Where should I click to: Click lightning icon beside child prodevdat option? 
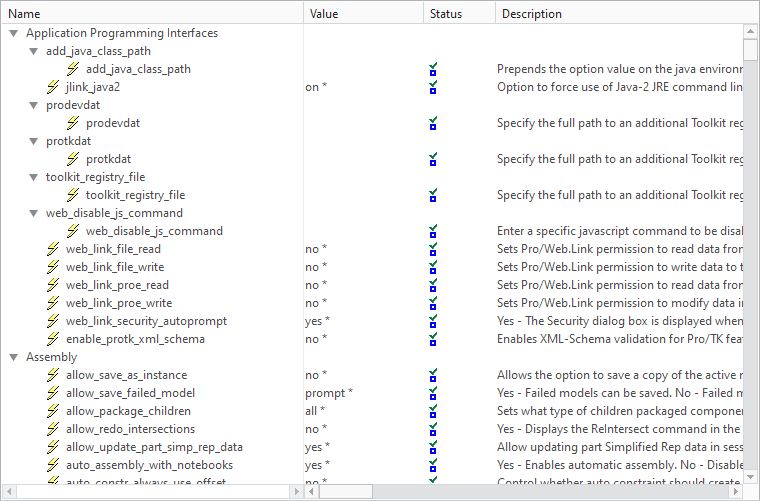coord(73,123)
